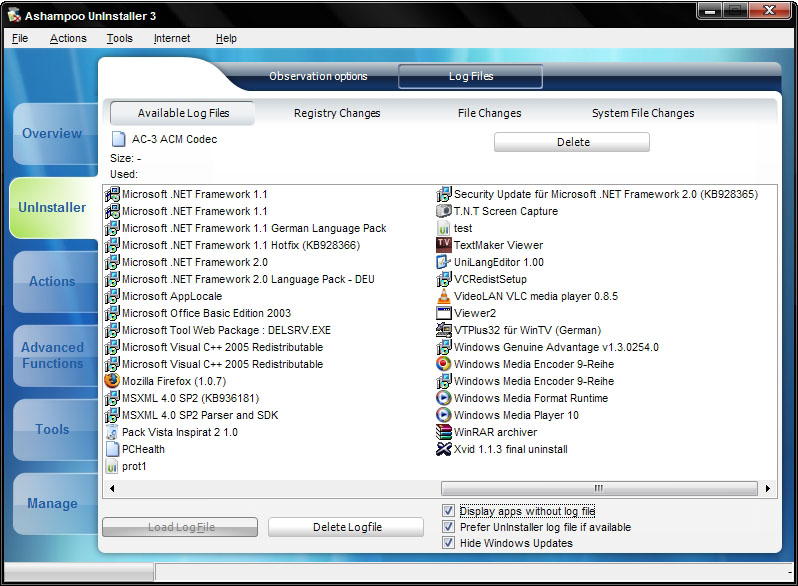The image size is (798, 586).
Task: Switch to the Registry Changes tab
Action: click(337, 113)
